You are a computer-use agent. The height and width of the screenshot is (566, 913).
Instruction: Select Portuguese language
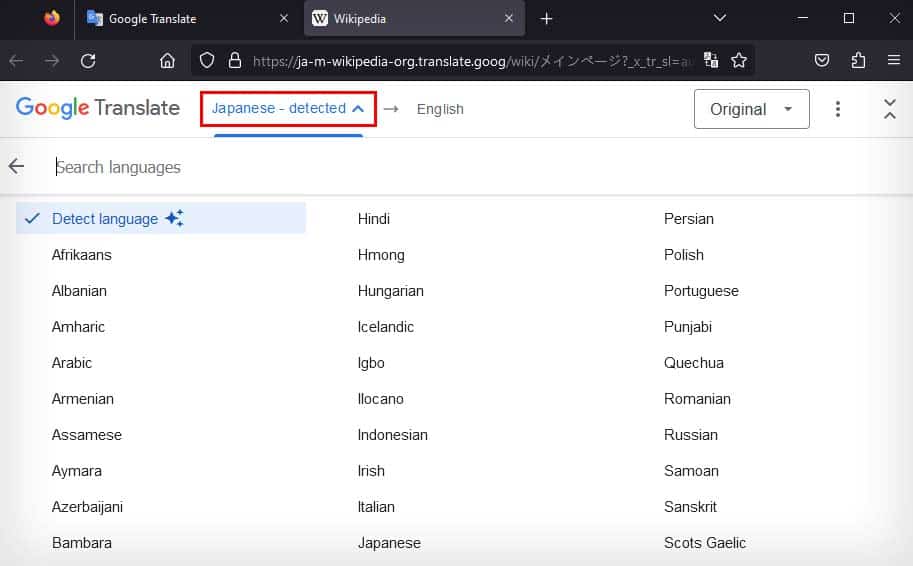point(701,291)
